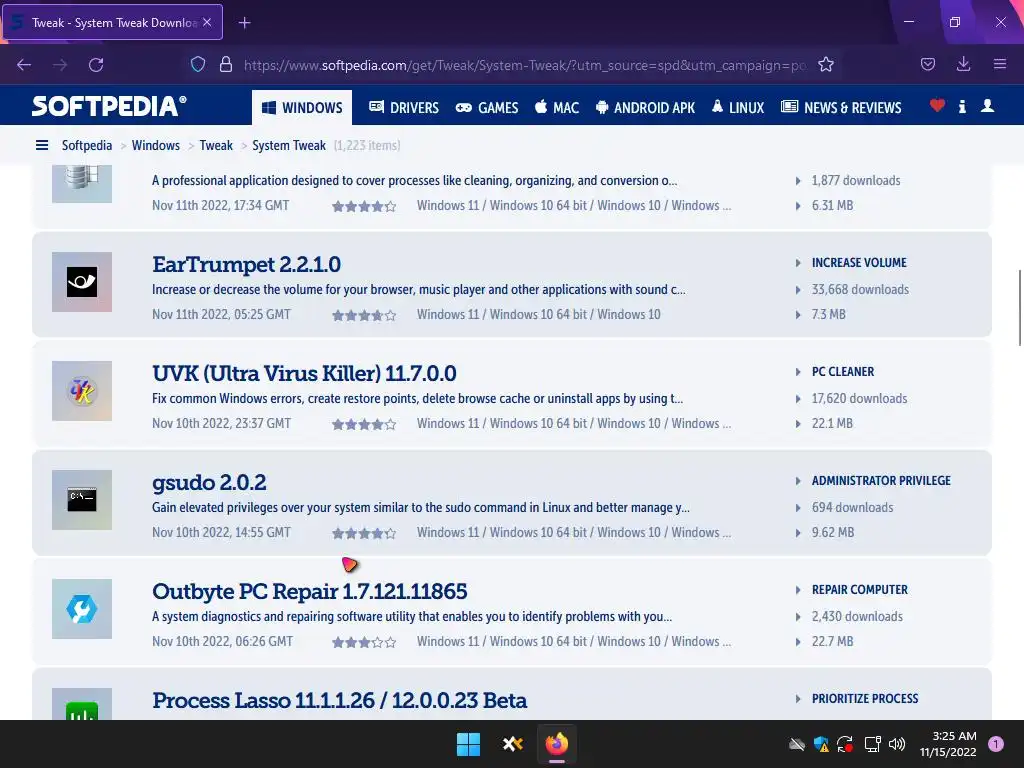The width and height of the screenshot is (1024, 768).
Task: Click the cloud sync tray icon
Action: click(x=797, y=744)
